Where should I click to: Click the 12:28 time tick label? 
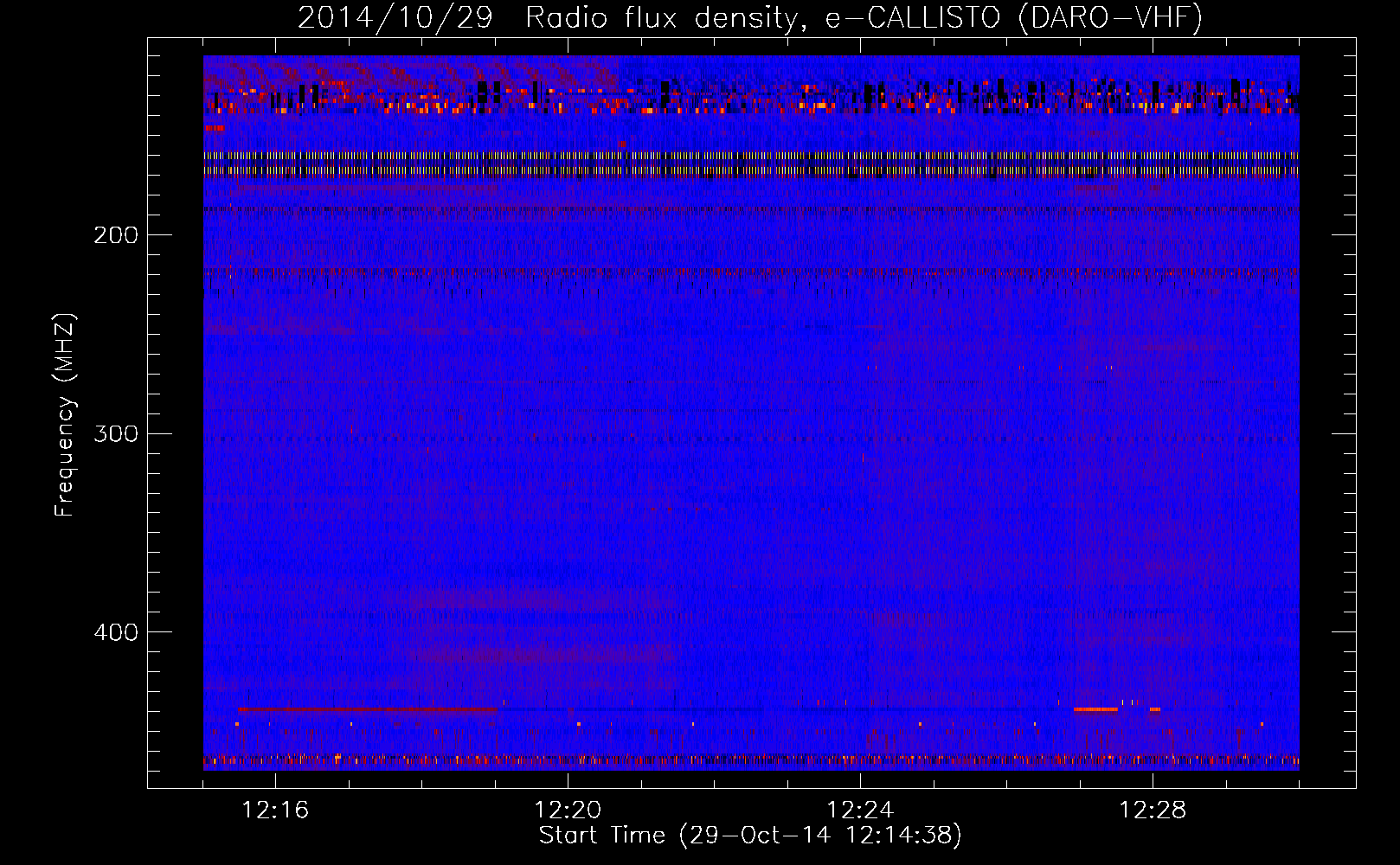1153,811
